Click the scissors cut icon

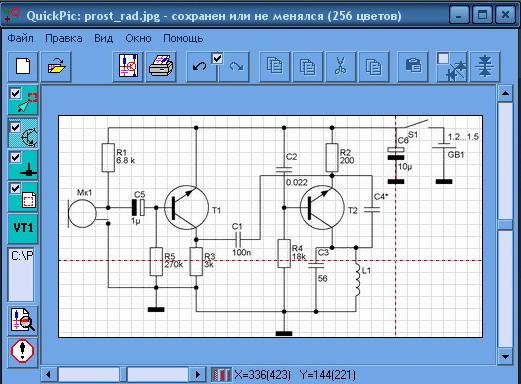coord(340,66)
